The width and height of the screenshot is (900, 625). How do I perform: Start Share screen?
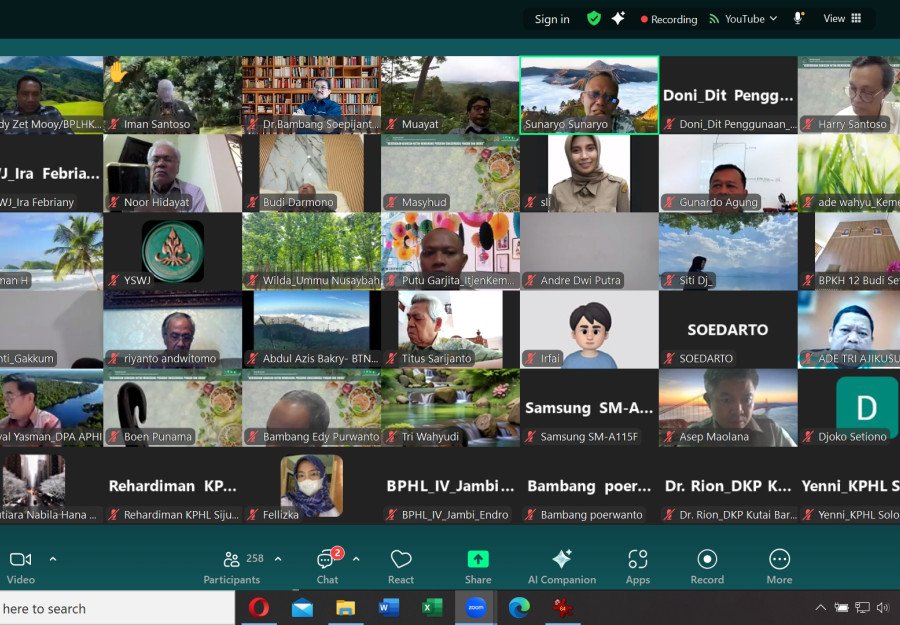pyautogui.click(x=478, y=565)
